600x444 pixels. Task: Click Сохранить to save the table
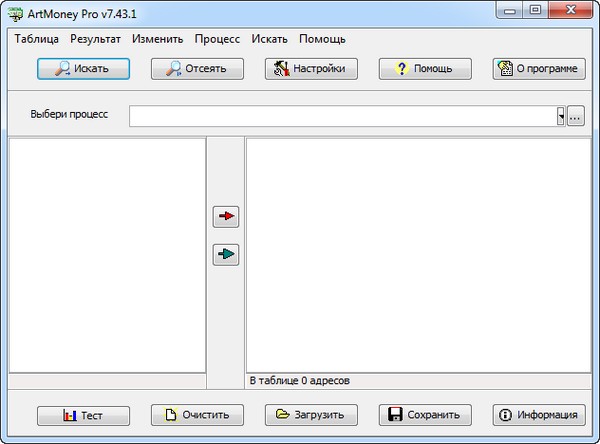(x=425, y=415)
